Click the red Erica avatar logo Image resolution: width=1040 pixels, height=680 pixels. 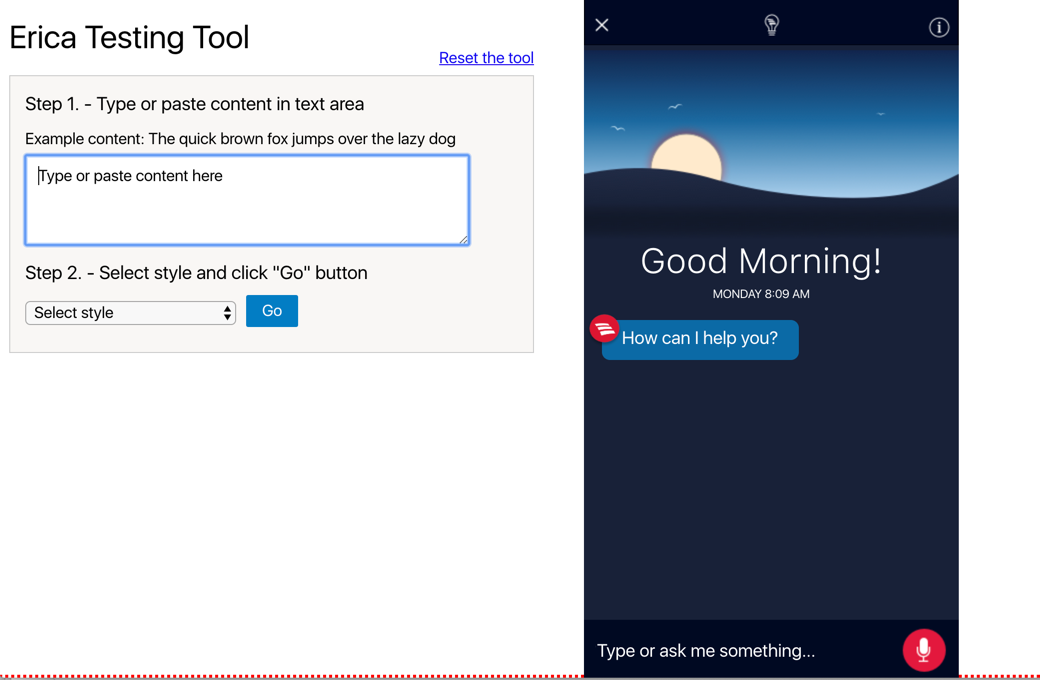(x=604, y=328)
